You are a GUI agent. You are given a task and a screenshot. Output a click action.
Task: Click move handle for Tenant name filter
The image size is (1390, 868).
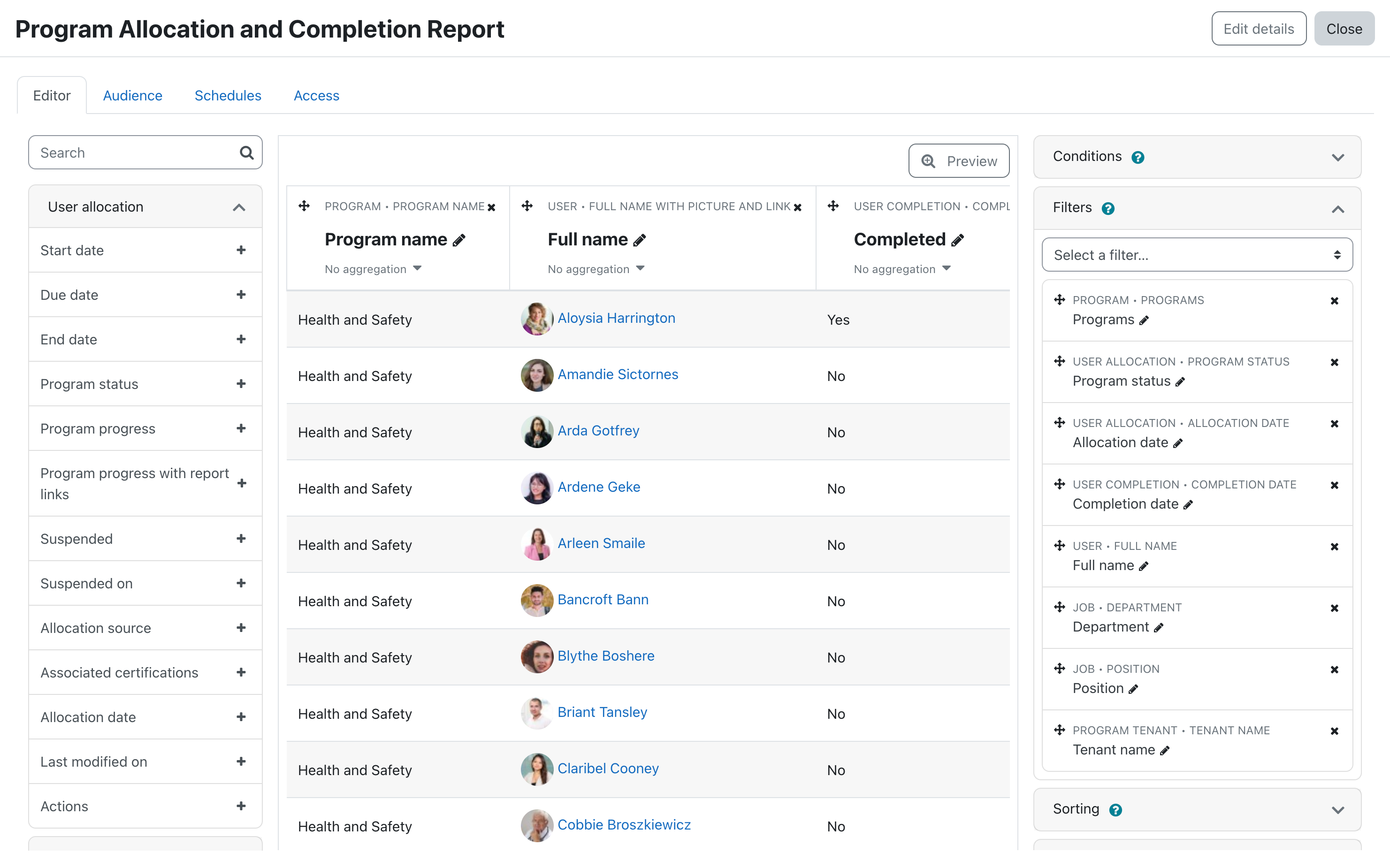coord(1059,730)
